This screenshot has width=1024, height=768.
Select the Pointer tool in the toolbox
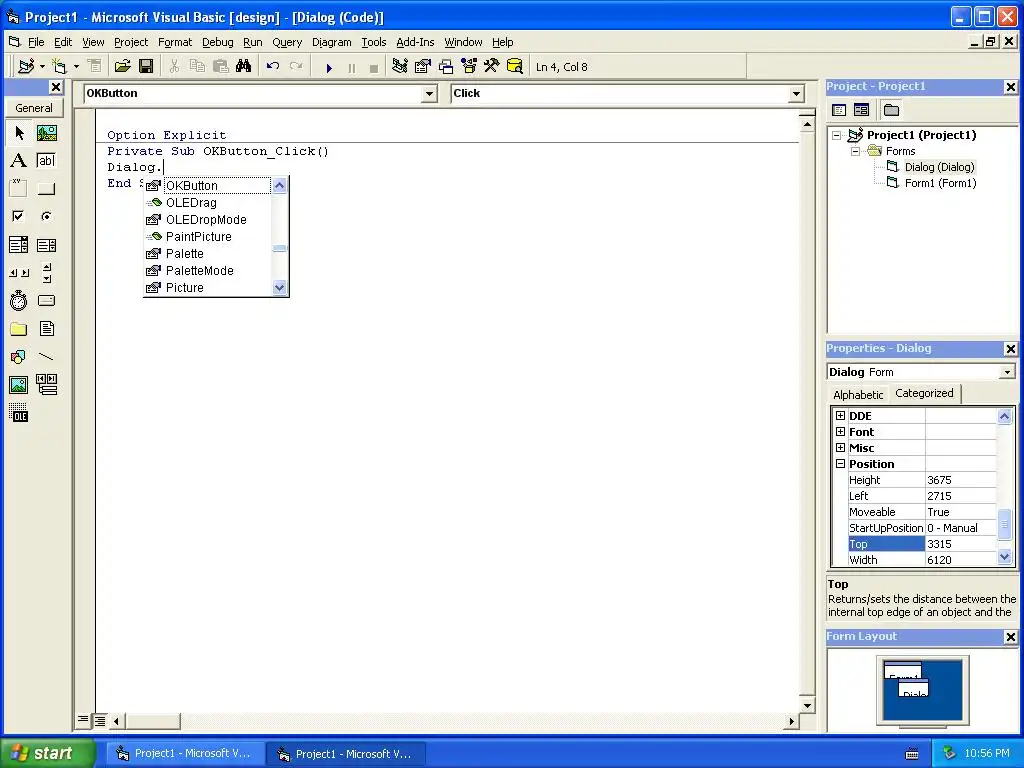point(19,133)
